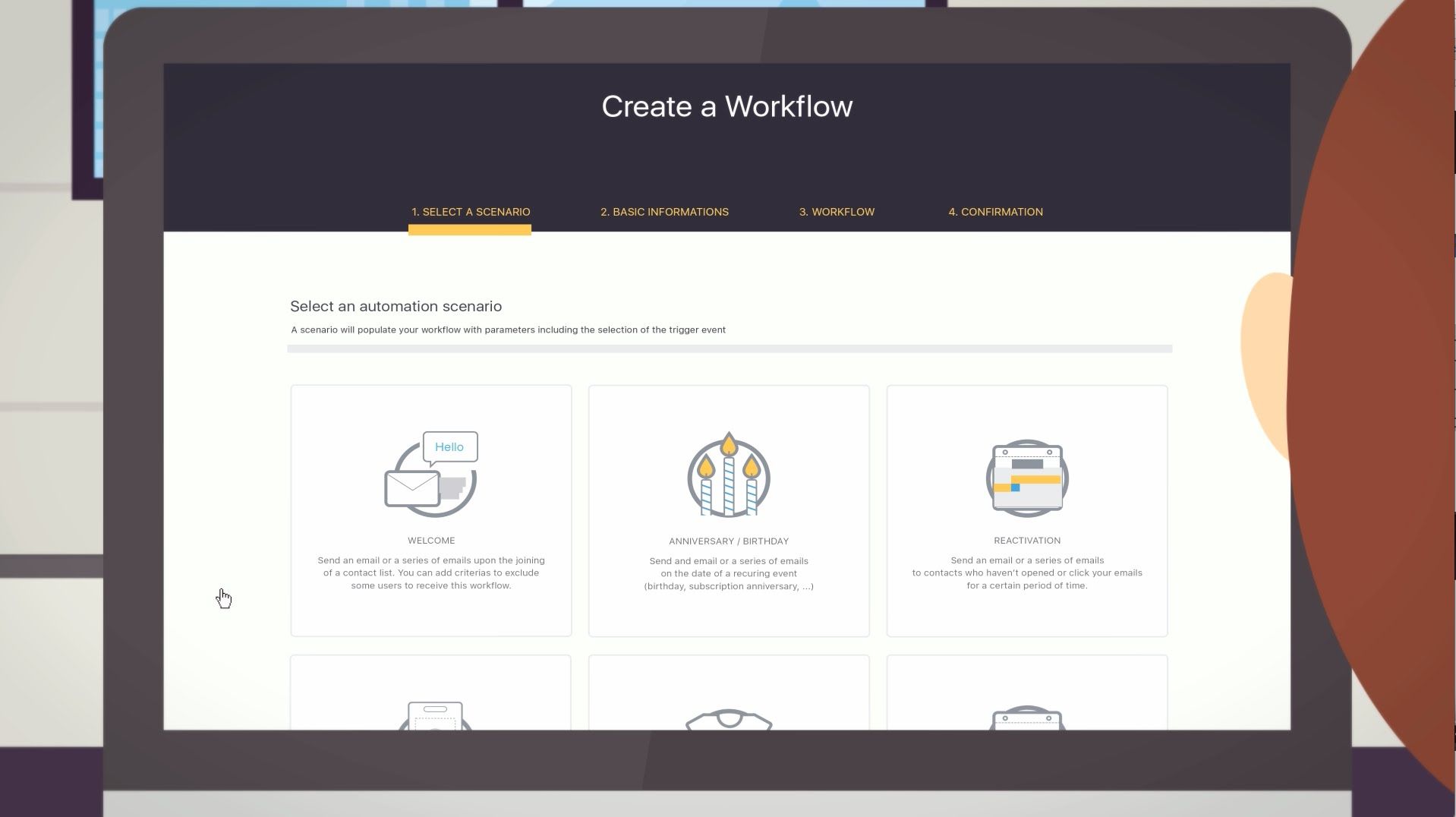Click the scenario trigger event subtitle text
The image size is (1456, 817).
click(509, 330)
